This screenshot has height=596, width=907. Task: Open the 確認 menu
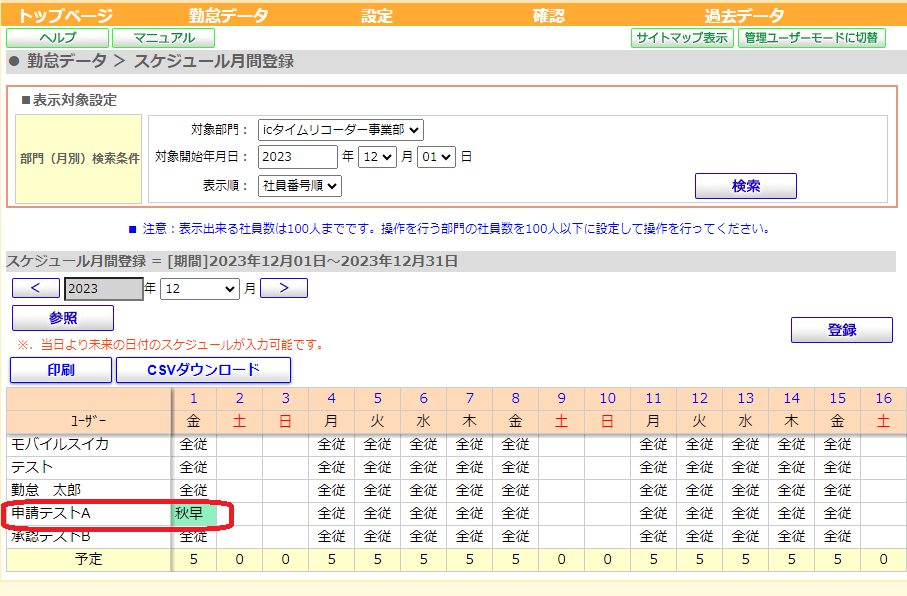click(548, 15)
